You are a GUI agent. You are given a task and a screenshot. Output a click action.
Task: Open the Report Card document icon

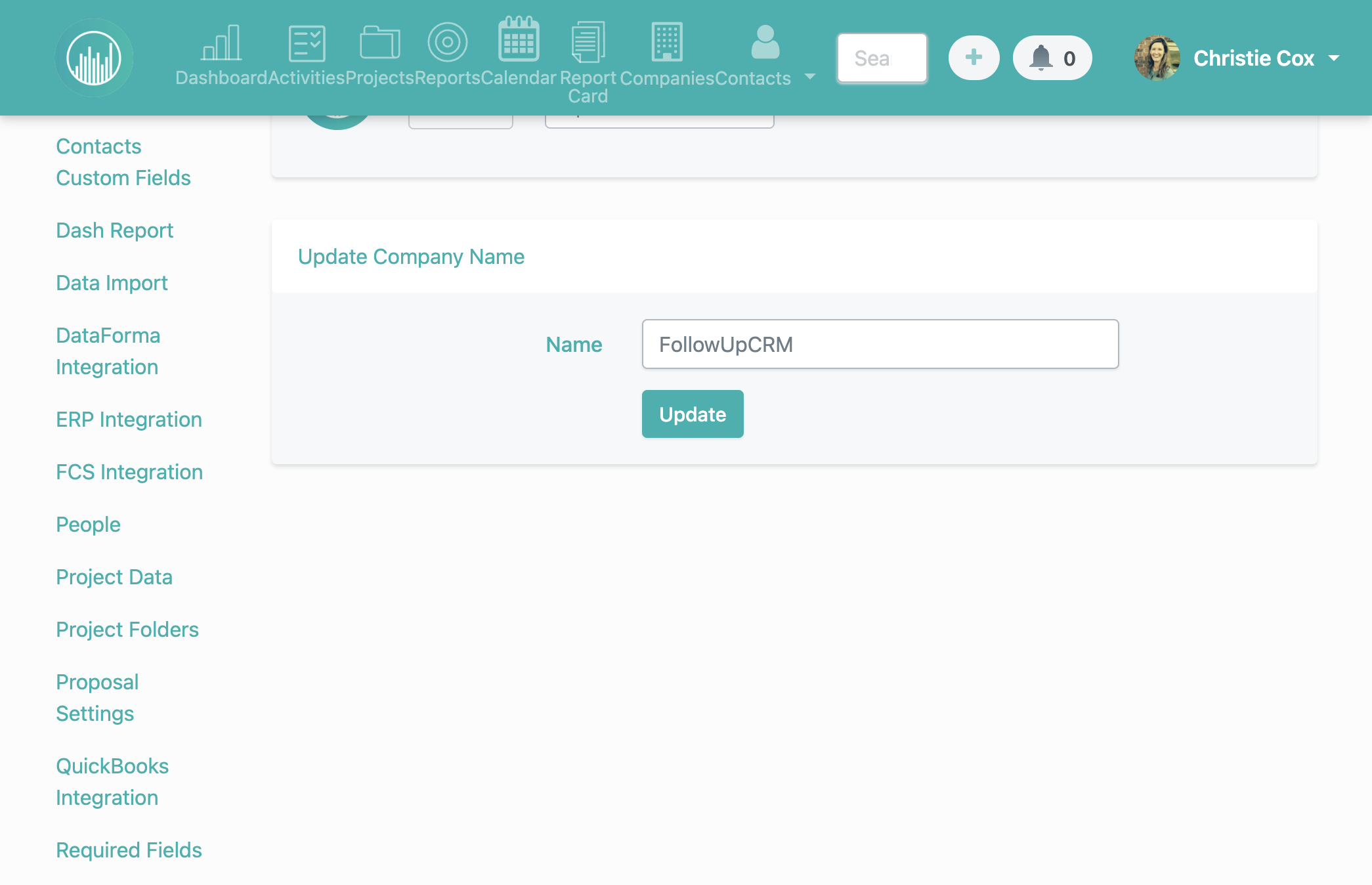[588, 41]
